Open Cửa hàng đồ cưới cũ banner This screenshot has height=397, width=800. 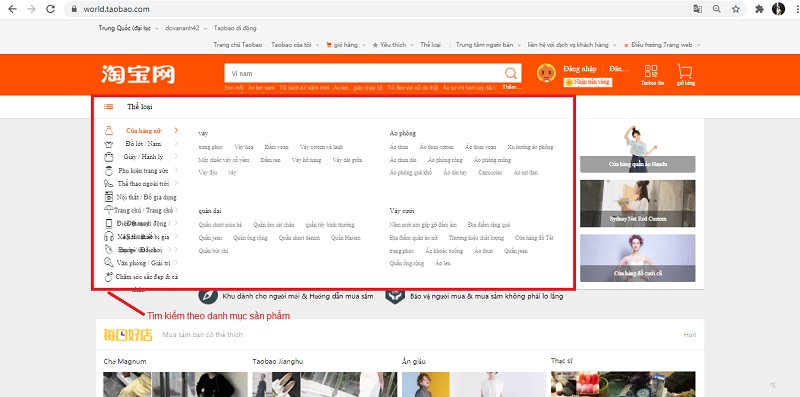click(x=637, y=258)
